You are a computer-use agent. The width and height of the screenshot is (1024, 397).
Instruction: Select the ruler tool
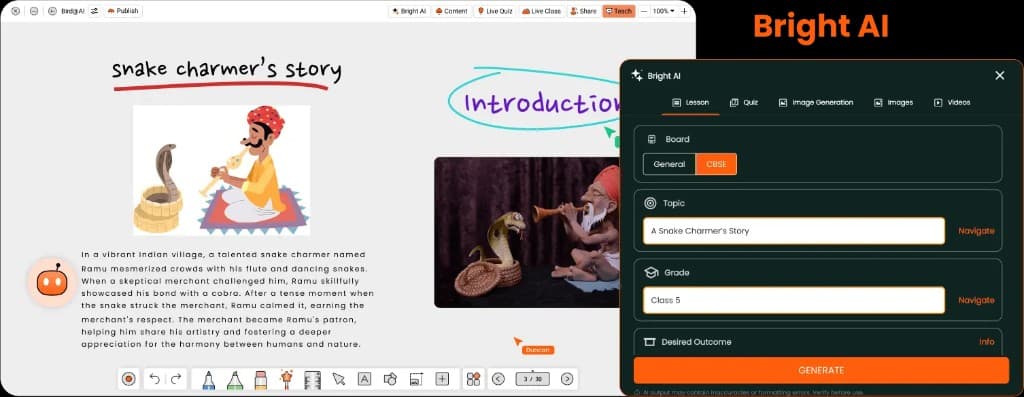(x=312, y=379)
